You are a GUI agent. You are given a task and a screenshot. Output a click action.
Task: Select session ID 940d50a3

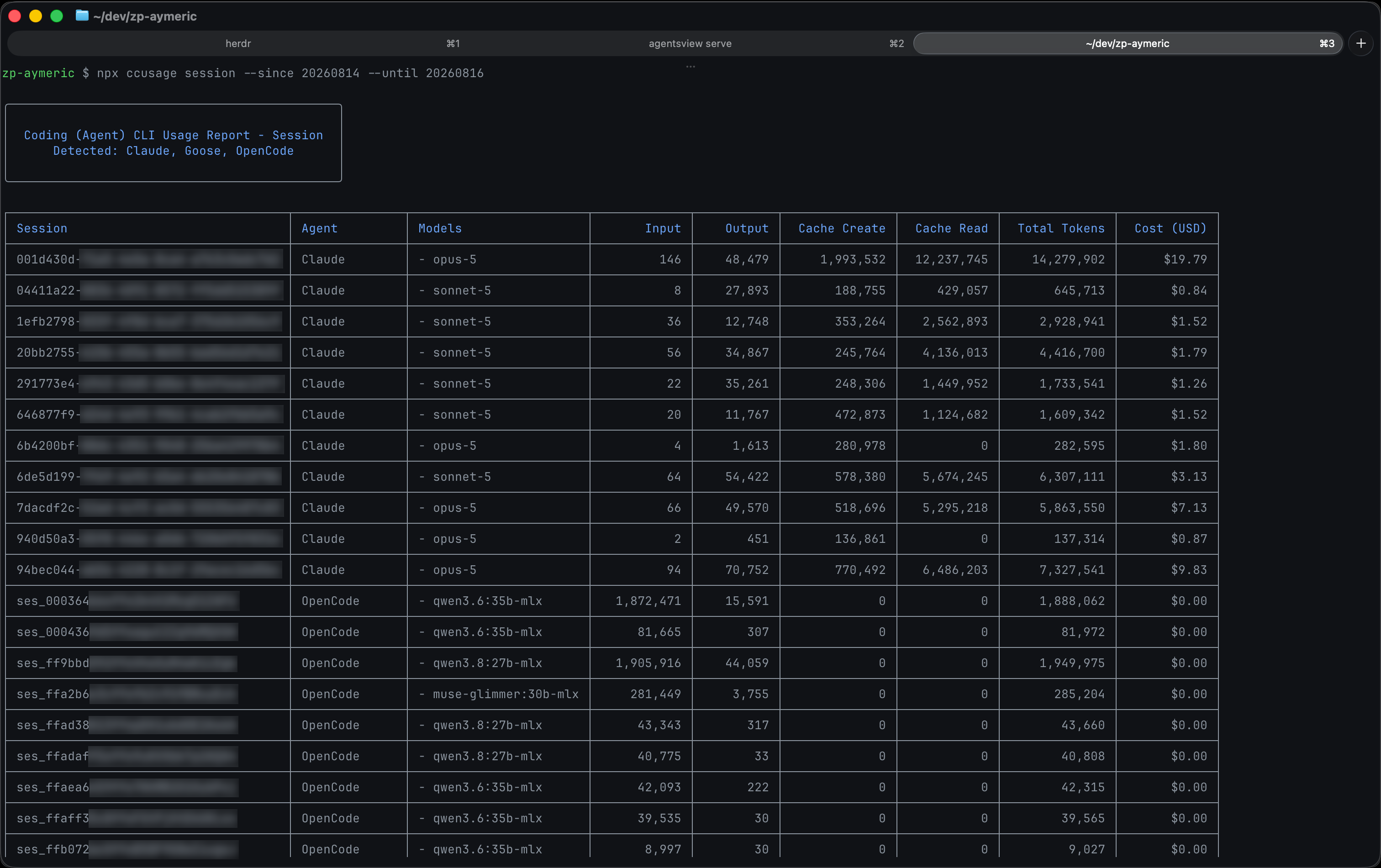(45, 539)
